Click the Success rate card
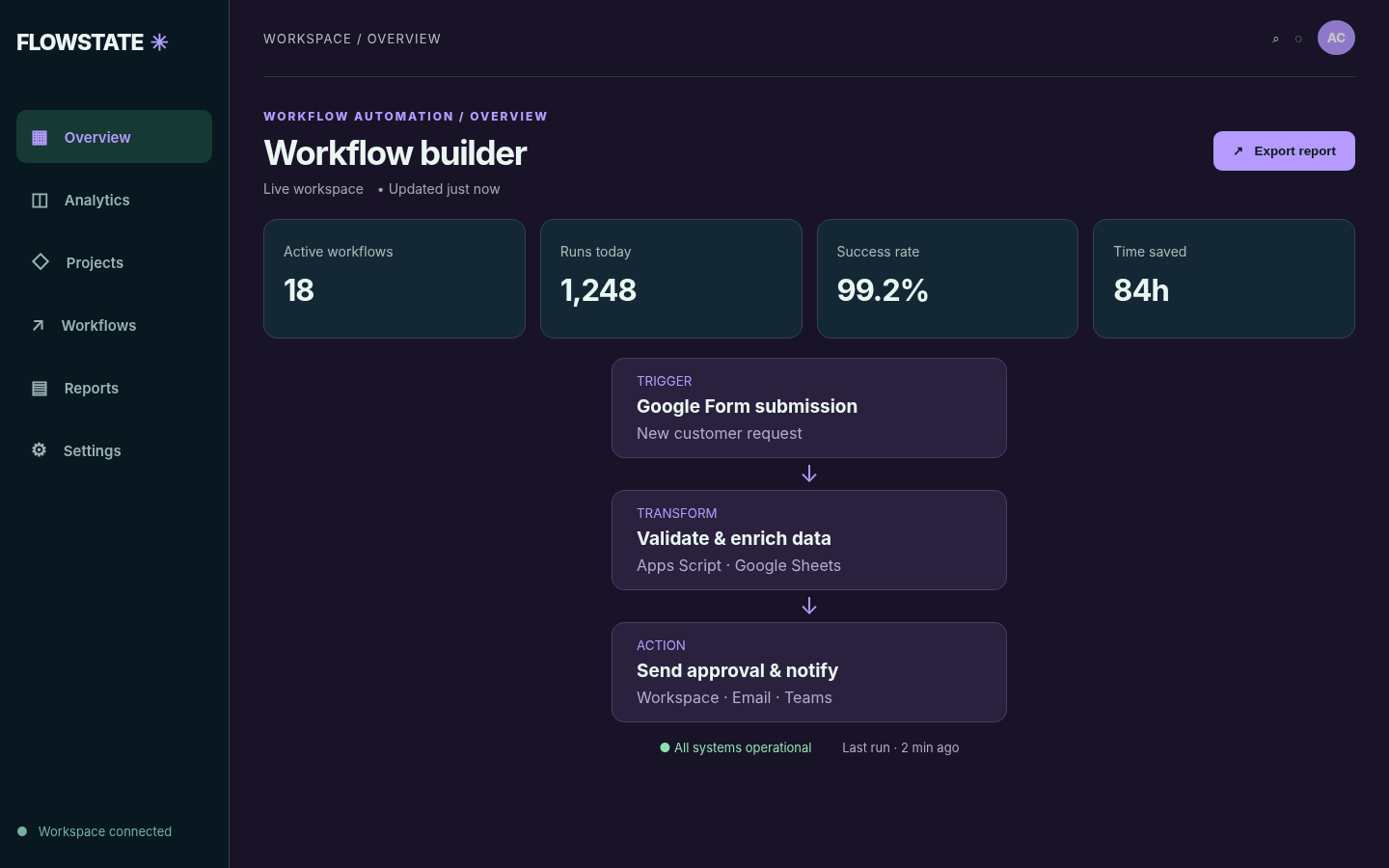This screenshot has width=1389, height=868. pos(947,279)
